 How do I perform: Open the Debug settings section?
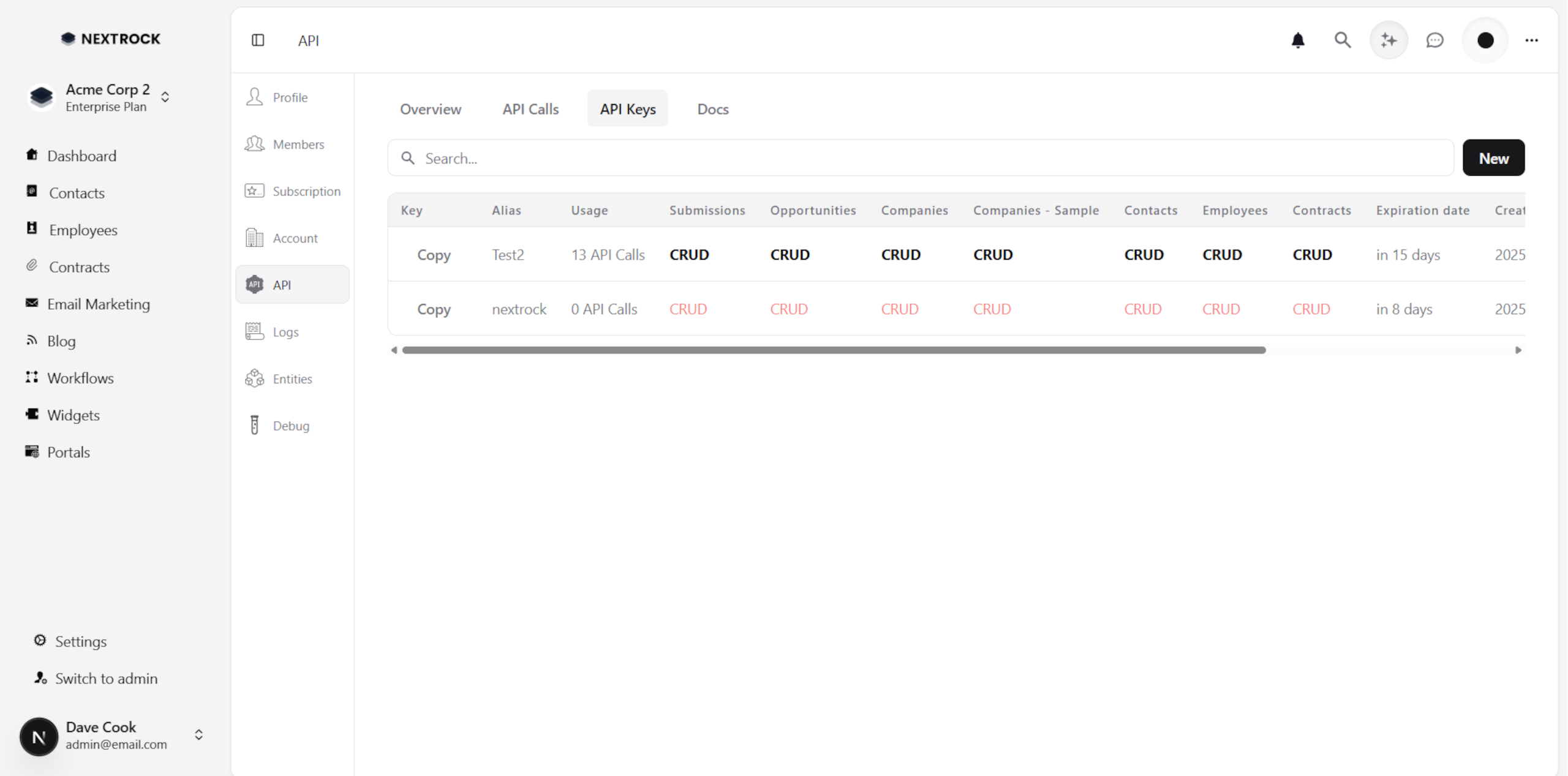point(291,426)
